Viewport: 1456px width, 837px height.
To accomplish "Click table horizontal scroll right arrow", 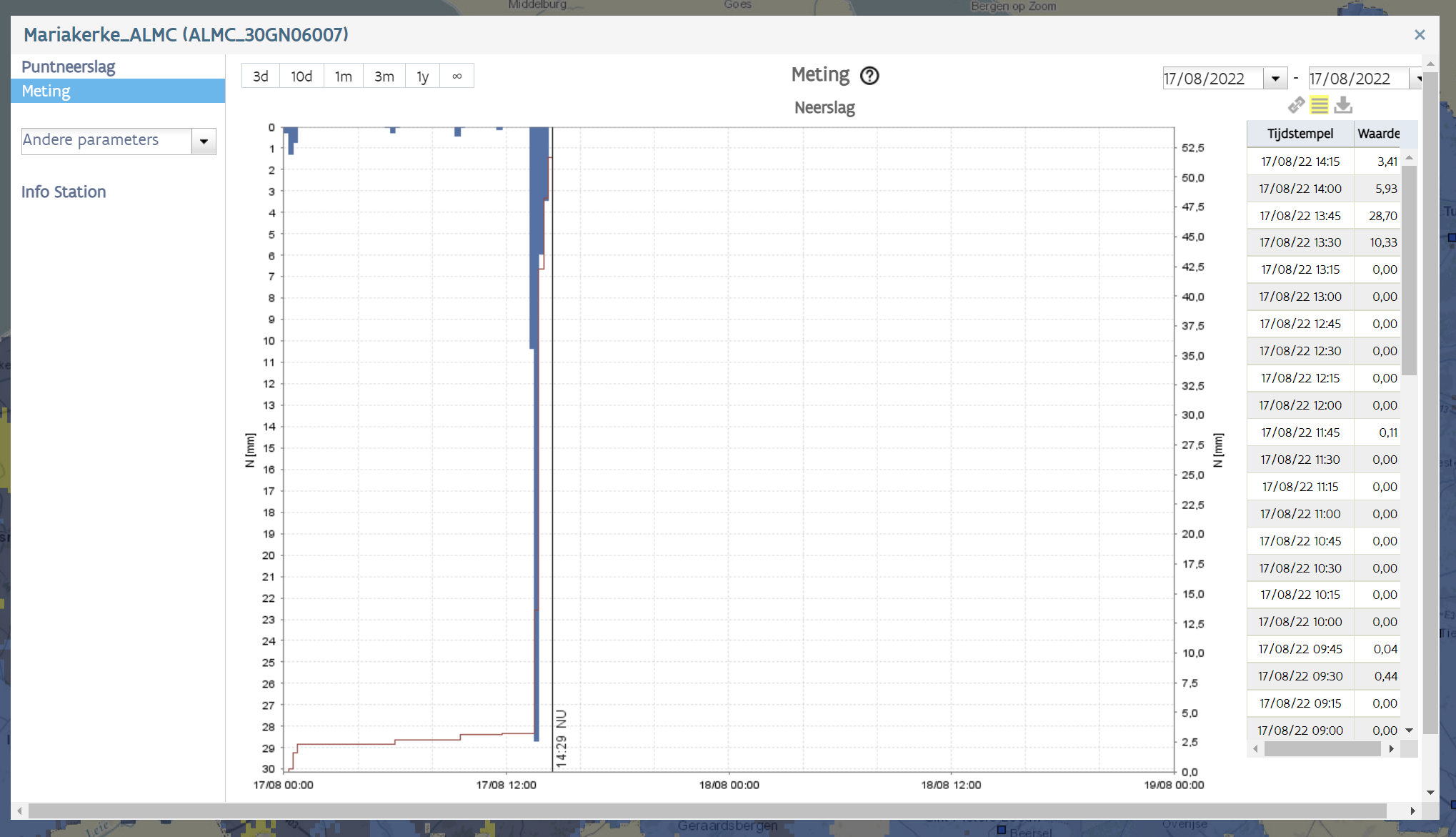I will click(1391, 748).
